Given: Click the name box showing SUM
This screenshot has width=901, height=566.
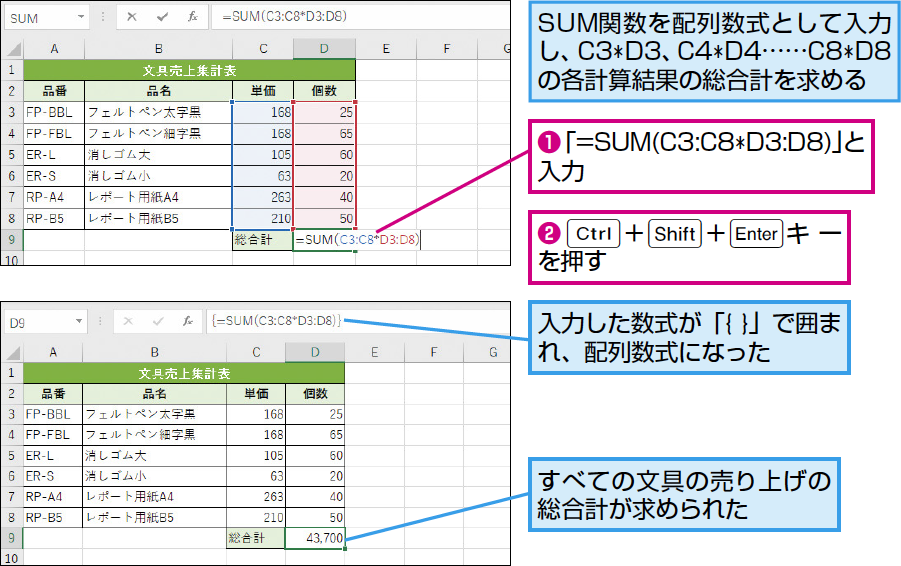Looking at the screenshot, I should point(40,17).
